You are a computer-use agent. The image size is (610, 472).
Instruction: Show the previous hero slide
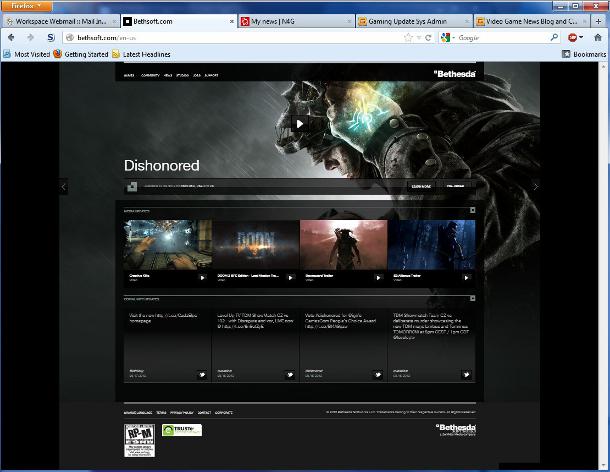click(x=64, y=187)
